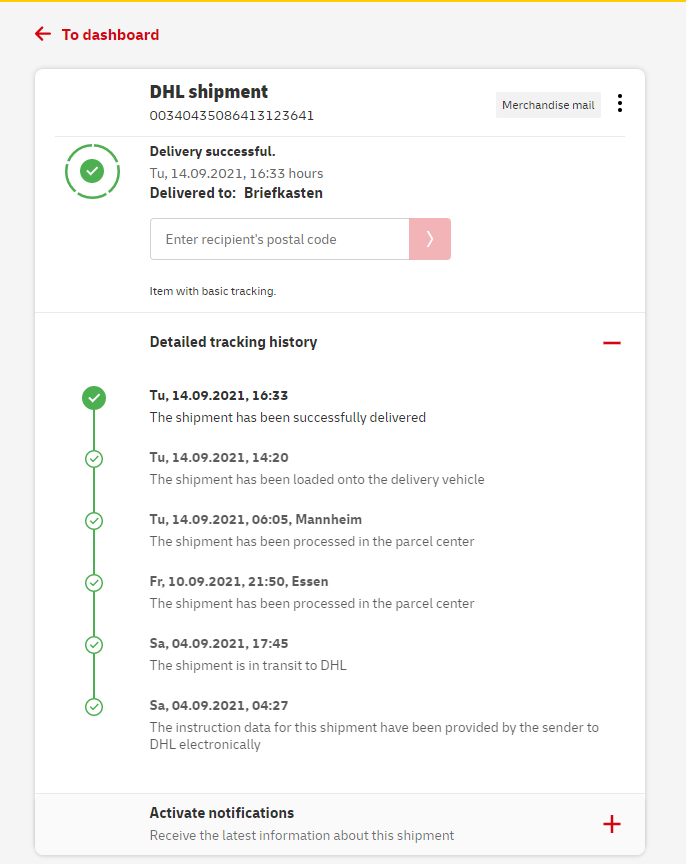Click the timeline checkmark for 14:20 loading

(x=94, y=459)
